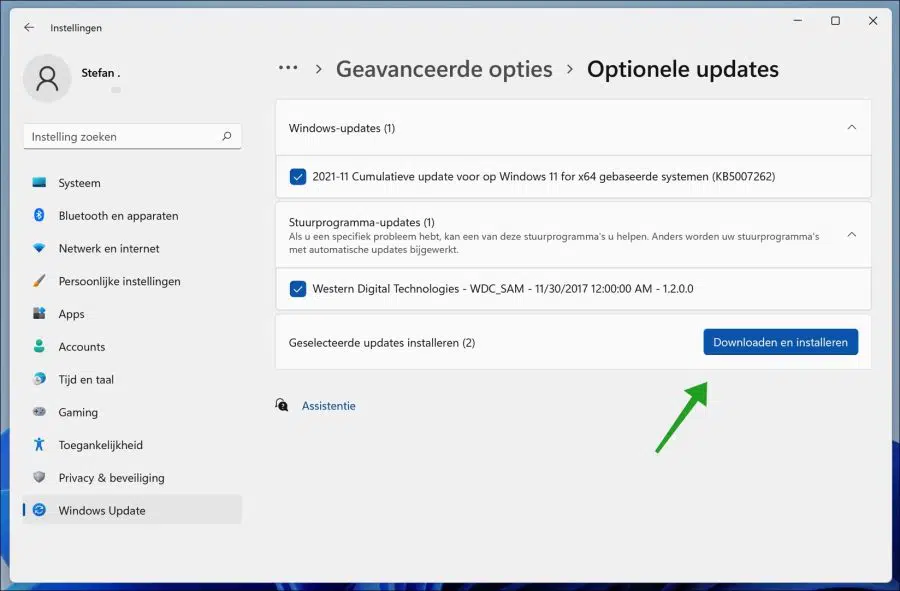Image resolution: width=900 pixels, height=591 pixels.
Task: Click the Instelling zoeken search field
Action: click(132, 137)
